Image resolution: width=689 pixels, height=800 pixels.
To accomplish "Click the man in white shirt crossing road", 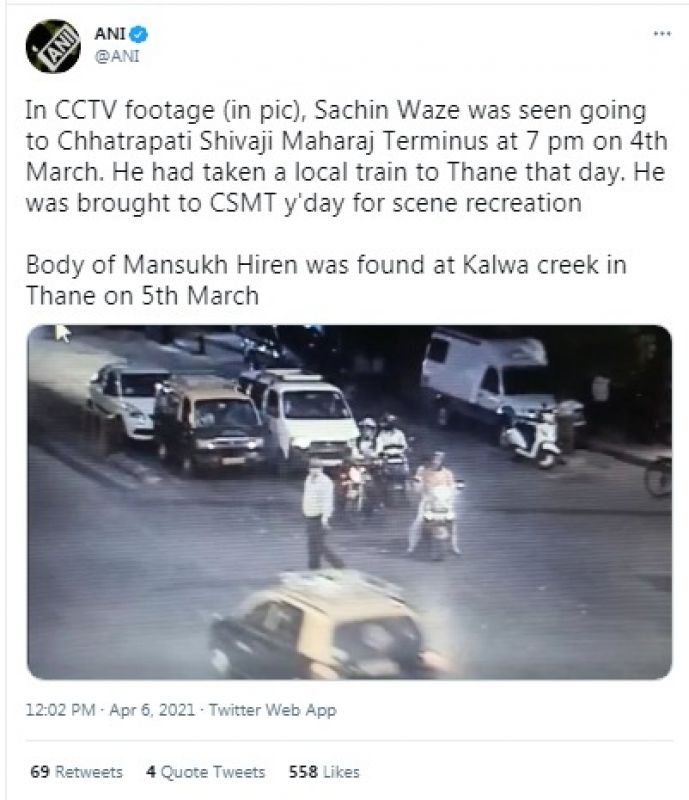I will click(319, 512).
